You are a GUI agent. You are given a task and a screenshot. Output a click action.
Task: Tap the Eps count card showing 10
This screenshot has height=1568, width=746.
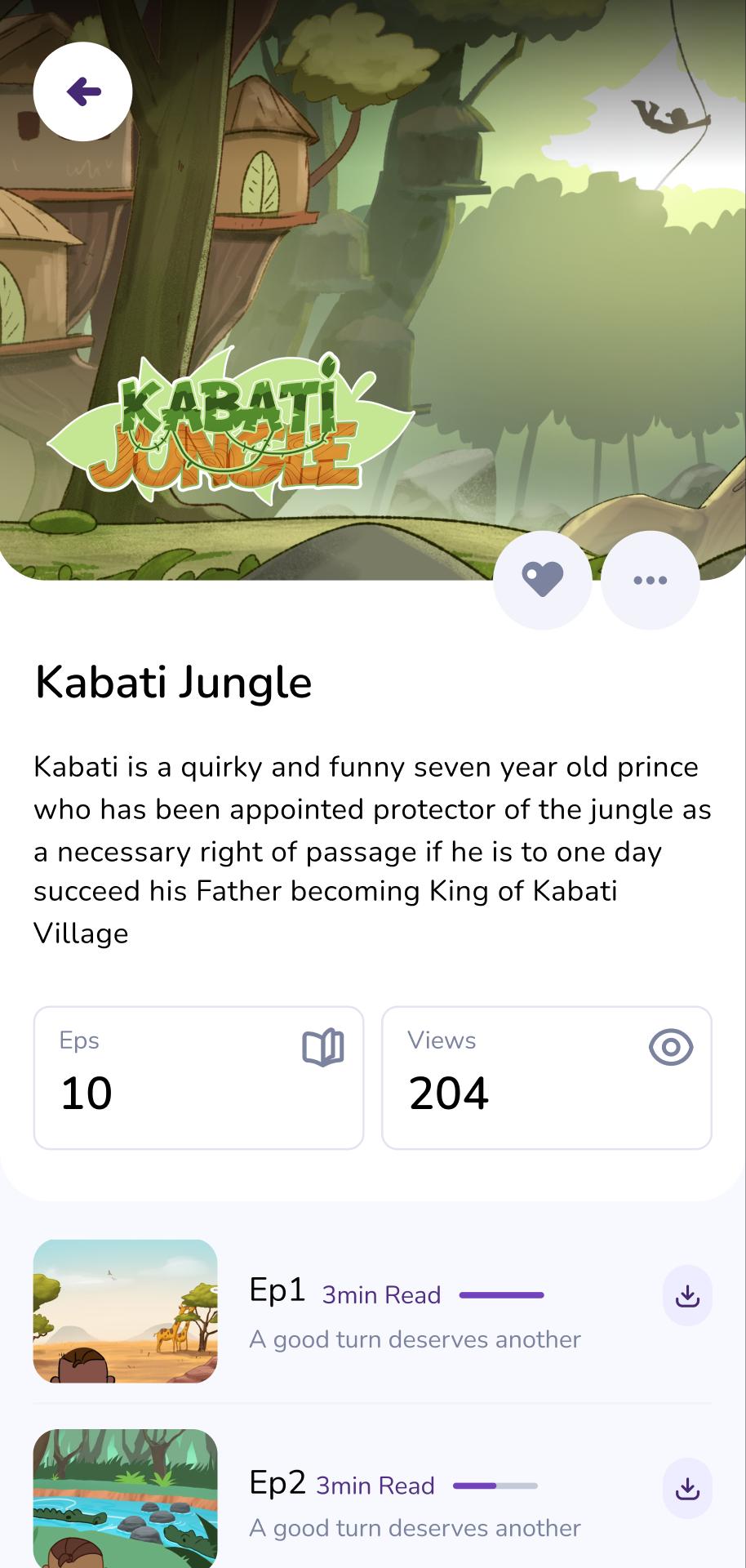[198, 1078]
